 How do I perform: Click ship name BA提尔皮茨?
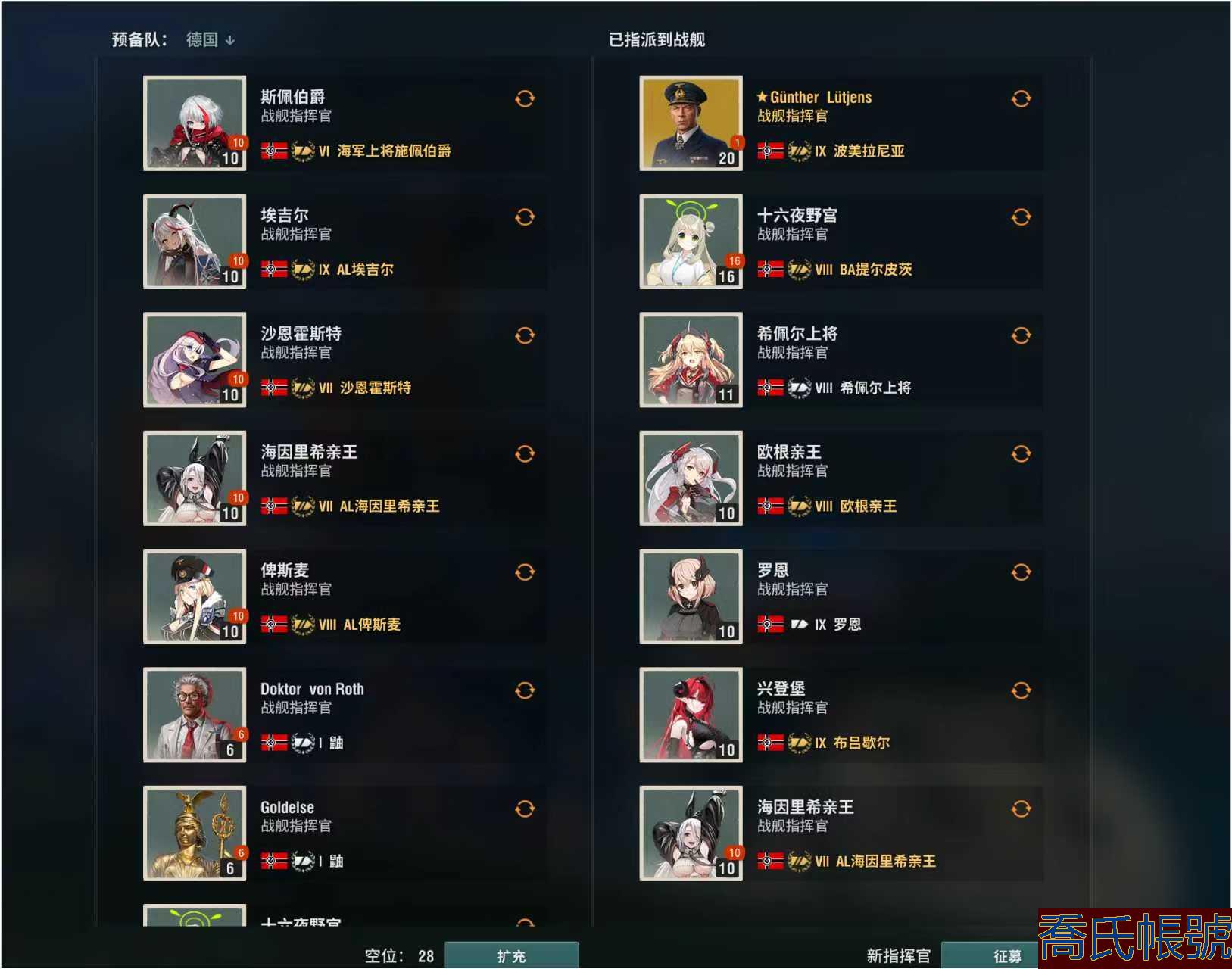[875, 270]
